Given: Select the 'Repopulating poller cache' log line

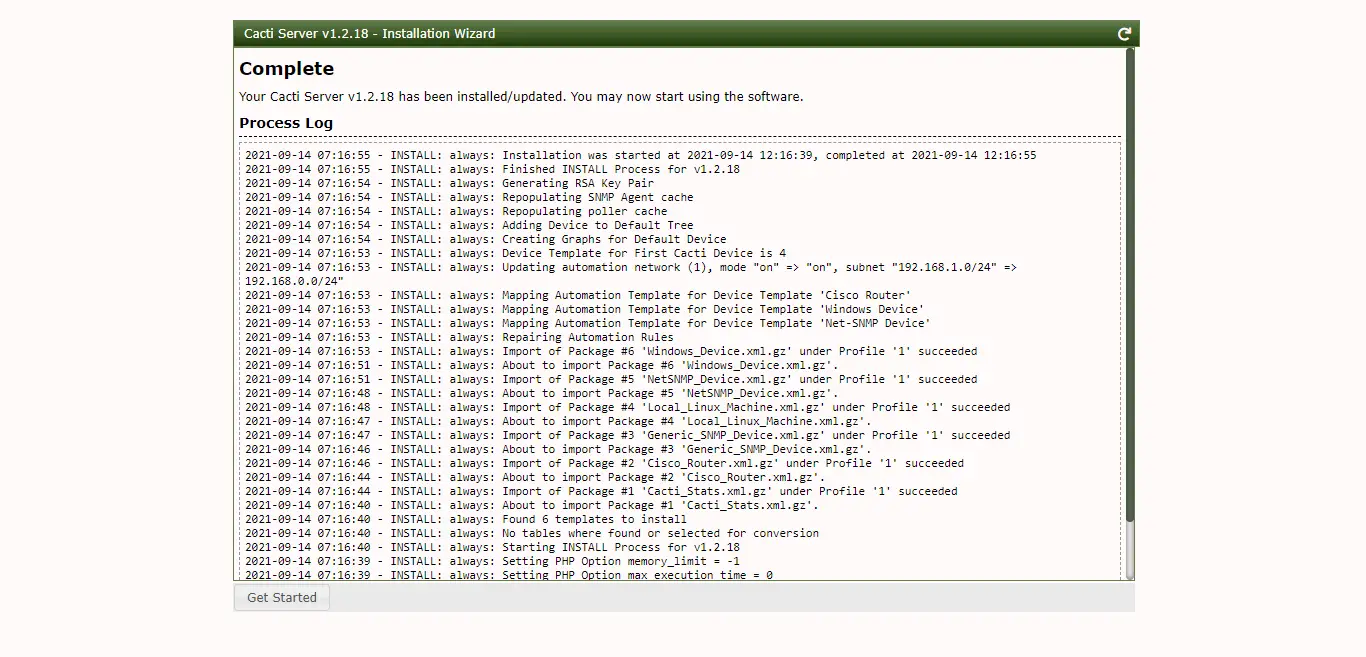Looking at the screenshot, I should pyautogui.click(x=456, y=211).
